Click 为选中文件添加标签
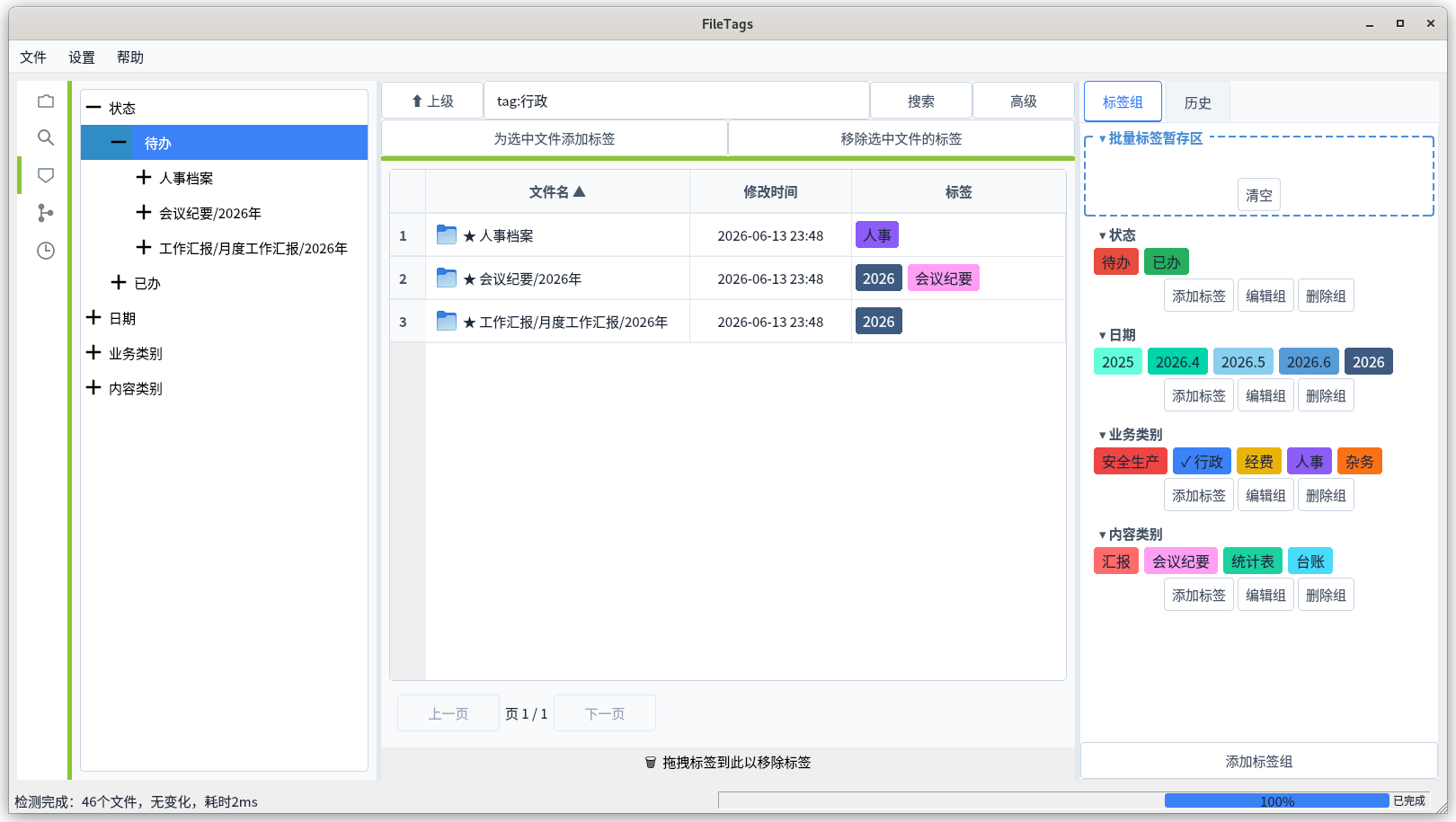1456x822 pixels. click(555, 138)
